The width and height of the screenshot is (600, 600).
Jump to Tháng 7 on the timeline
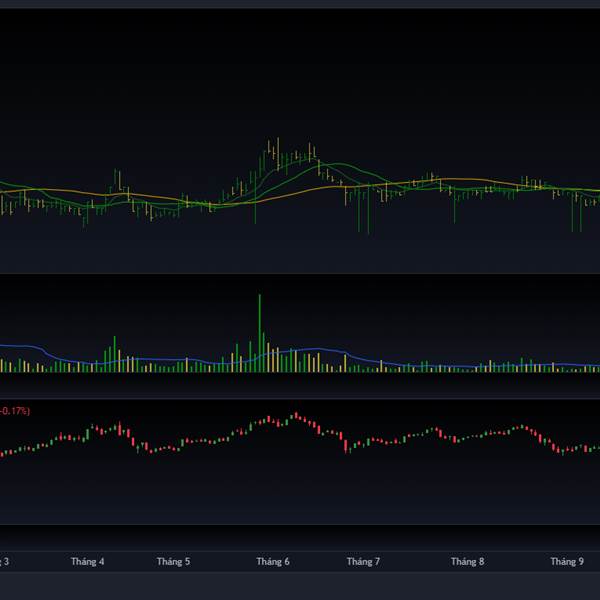[363, 562]
